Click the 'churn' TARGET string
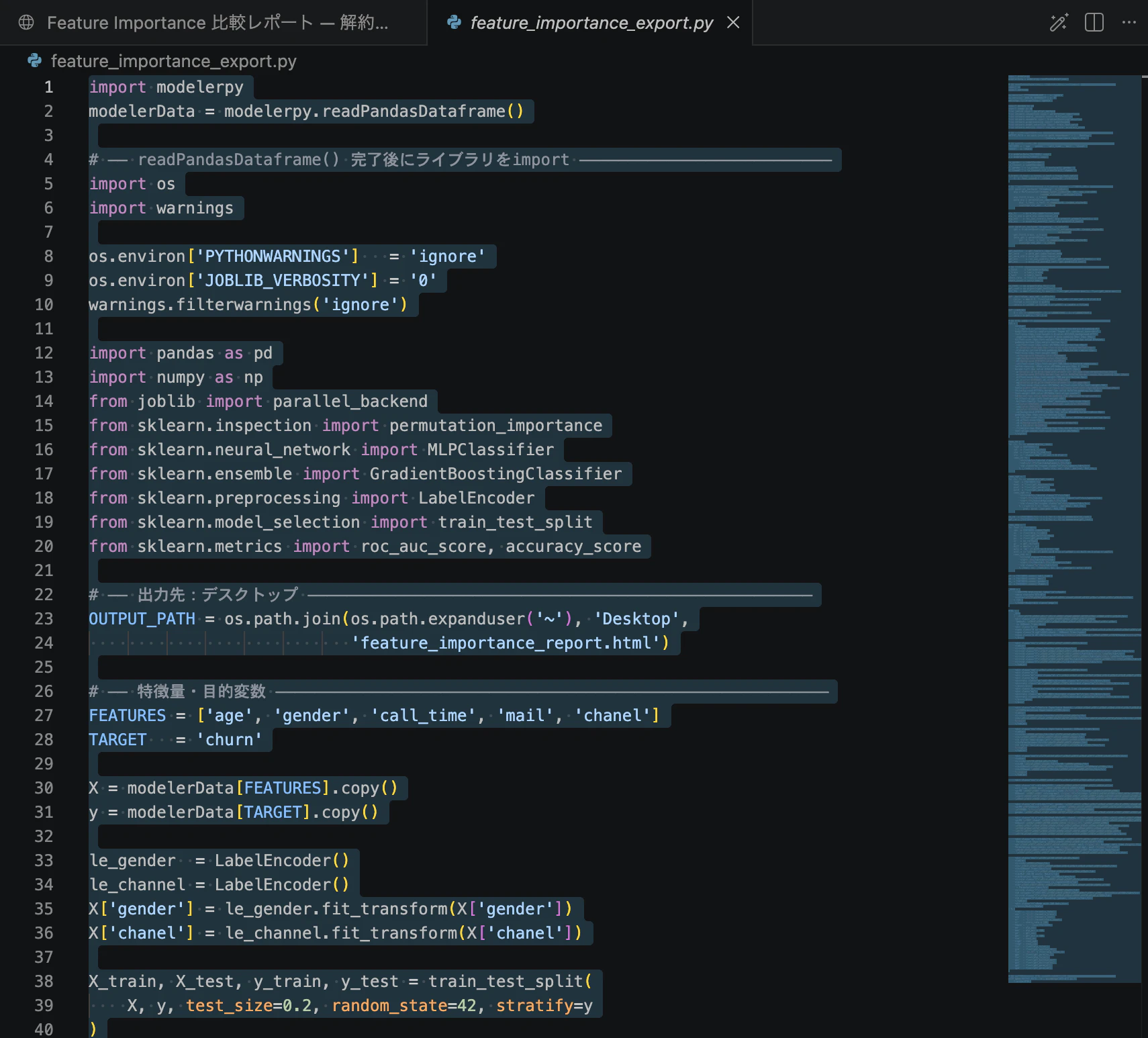The height and width of the screenshot is (1038, 1148). pyautogui.click(x=229, y=740)
